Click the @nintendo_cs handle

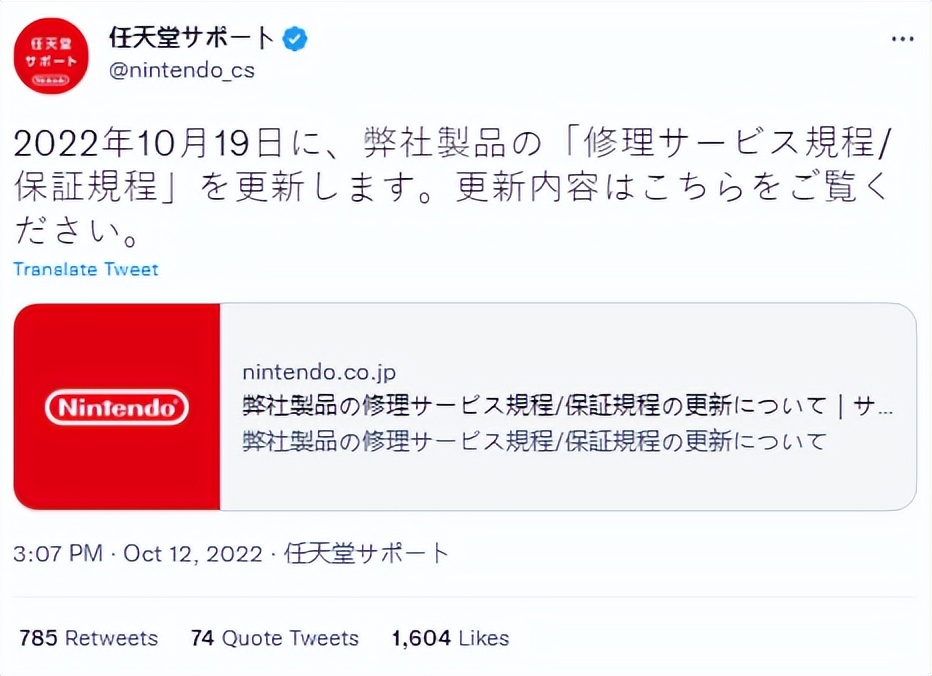[182, 70]
